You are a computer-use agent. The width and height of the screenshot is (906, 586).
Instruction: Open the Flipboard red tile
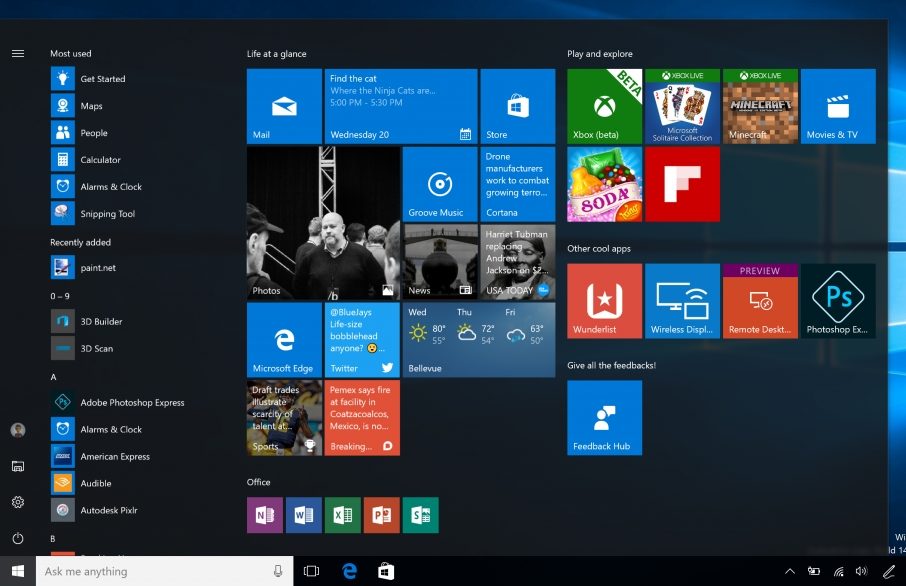[683, 184]
